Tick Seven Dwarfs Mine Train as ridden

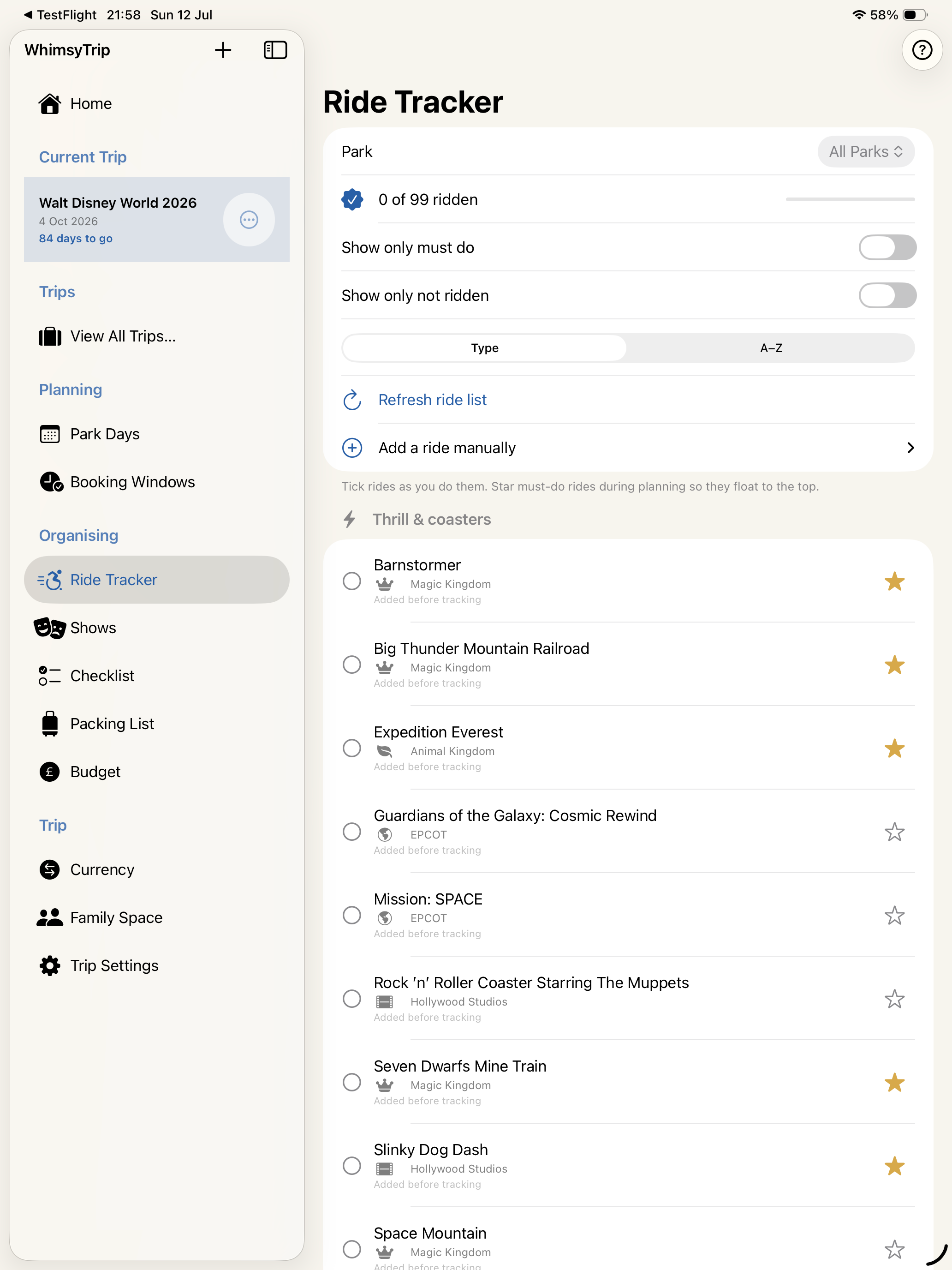coord(352,1083)
